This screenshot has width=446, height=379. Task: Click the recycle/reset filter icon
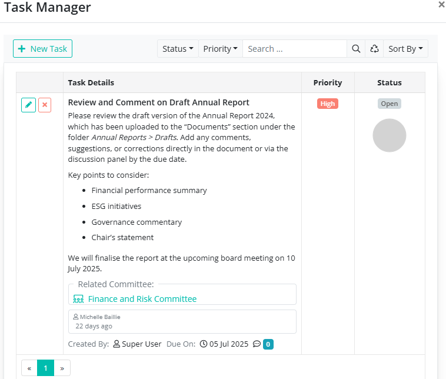(x=374, y=49)
